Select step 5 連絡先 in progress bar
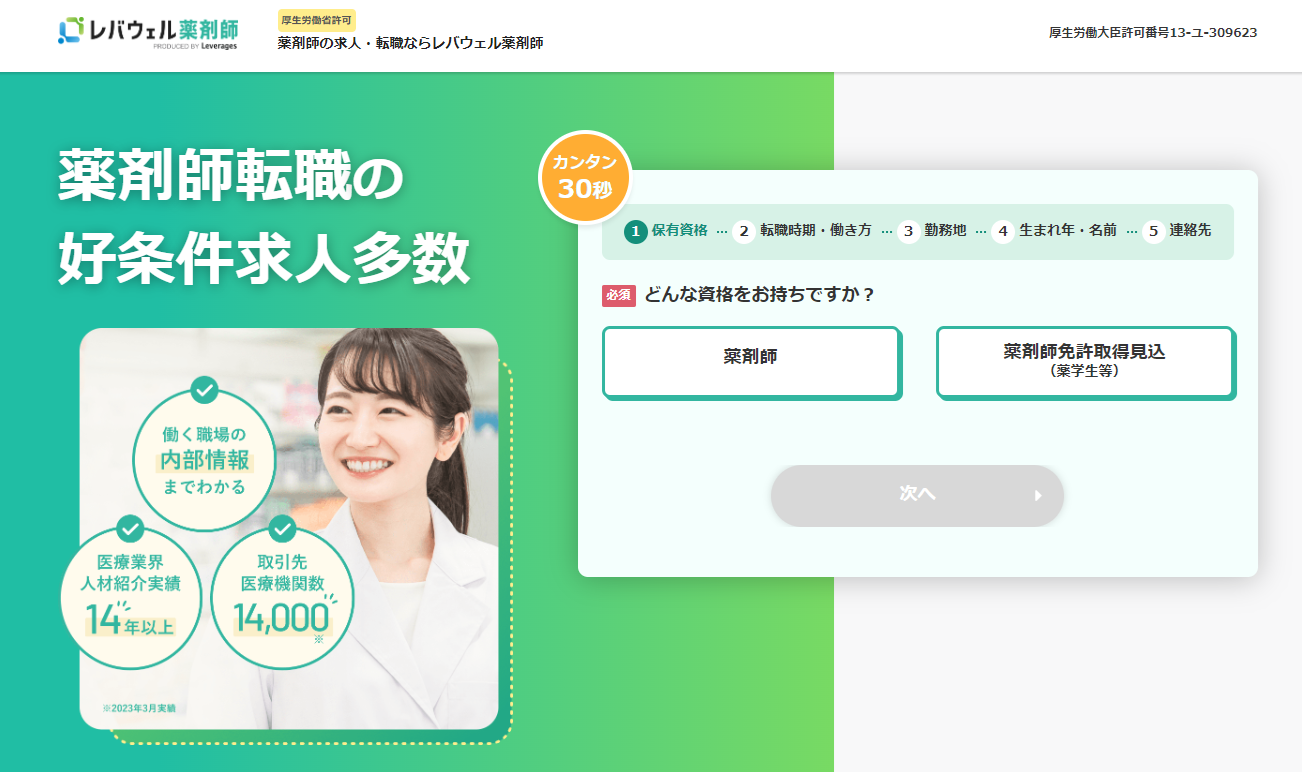This screenshot has height=772, width=1302. 1177,231
